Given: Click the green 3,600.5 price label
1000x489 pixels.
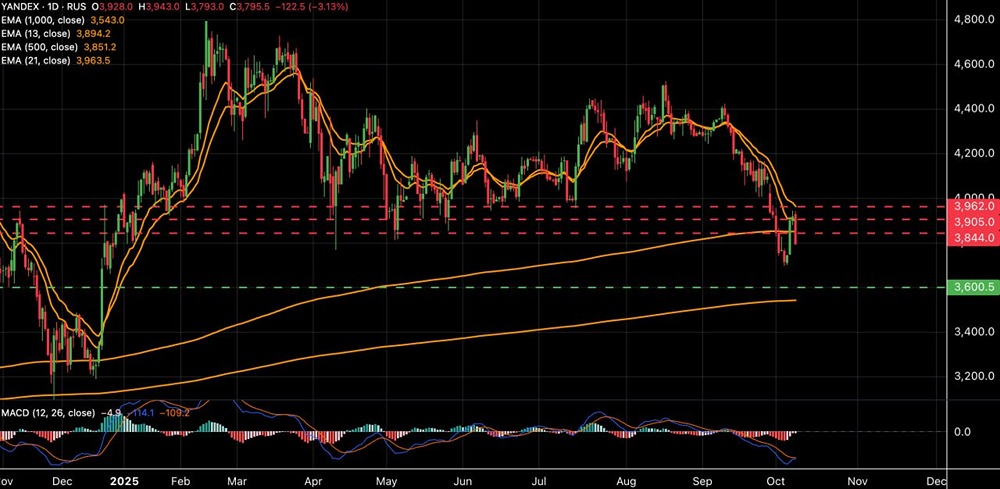Looking at the screenshot, I should 974,288.
